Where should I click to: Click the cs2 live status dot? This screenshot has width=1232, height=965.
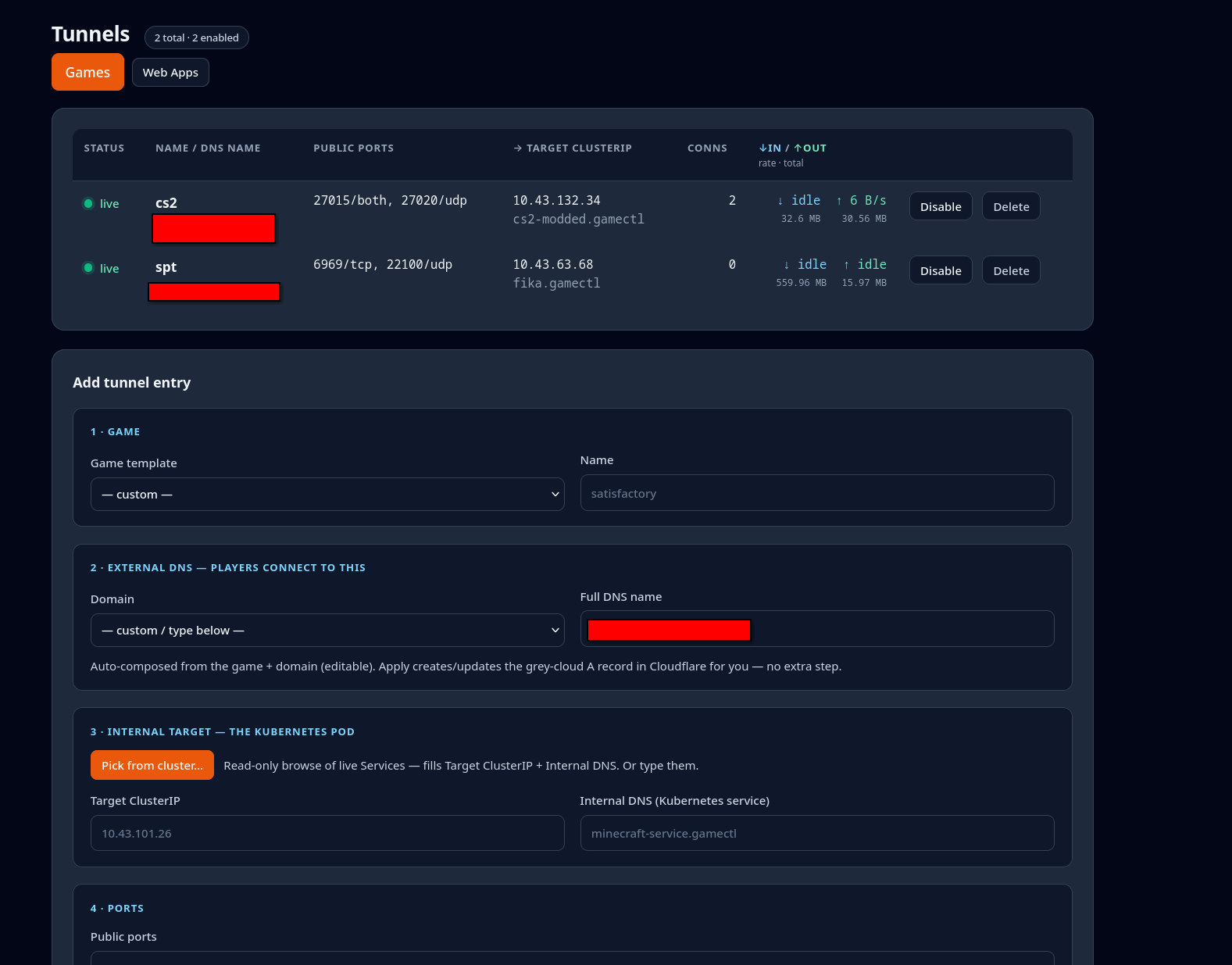(88, 204)
